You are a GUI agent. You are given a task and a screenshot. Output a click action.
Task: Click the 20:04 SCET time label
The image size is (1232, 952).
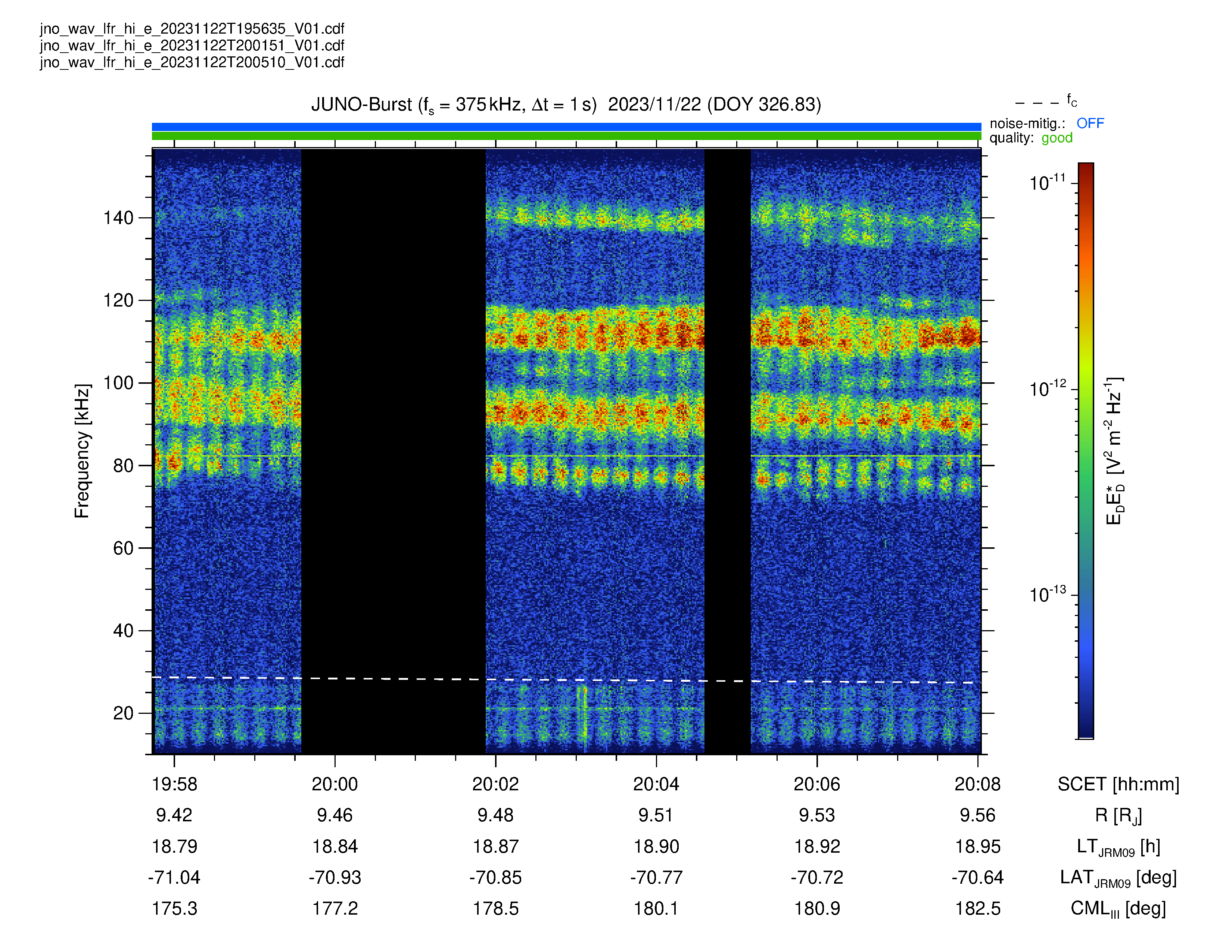pos(656,784)
